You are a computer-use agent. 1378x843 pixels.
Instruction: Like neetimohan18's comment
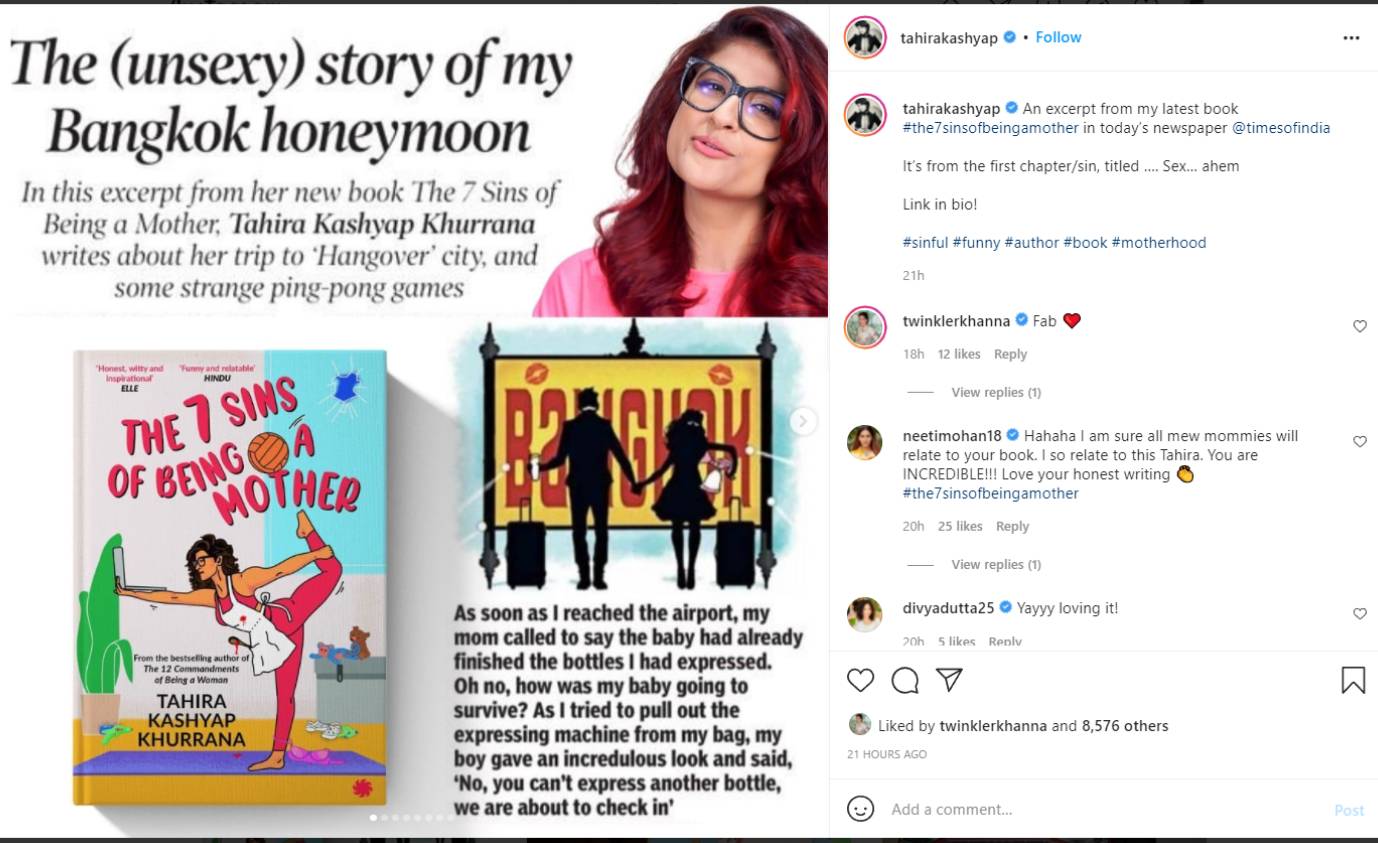tap(1359, 441)
